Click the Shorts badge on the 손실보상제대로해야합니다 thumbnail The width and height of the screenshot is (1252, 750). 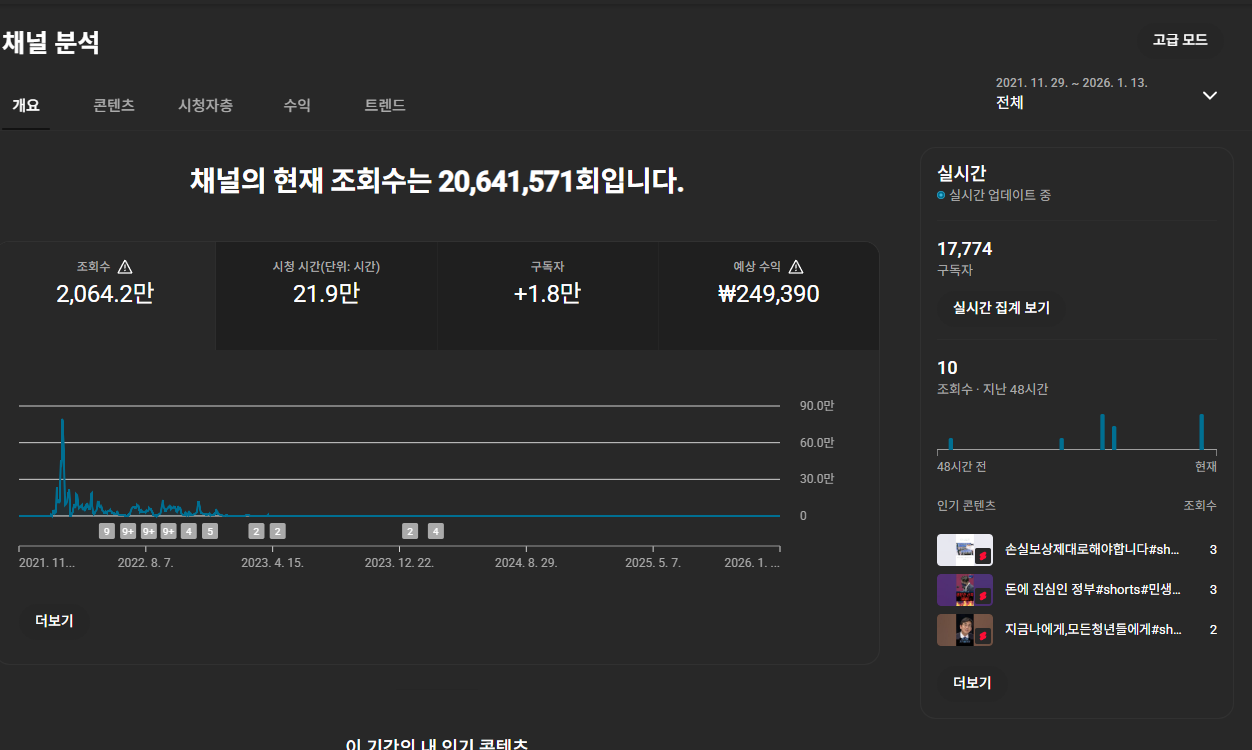(x=982, y=555)
